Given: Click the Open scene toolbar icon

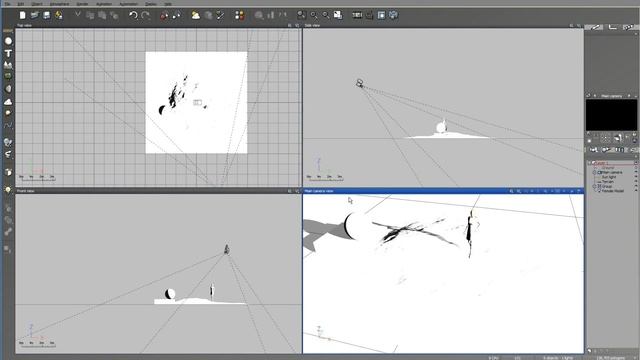Looking at the screenshot, I should tap(35, 15).
